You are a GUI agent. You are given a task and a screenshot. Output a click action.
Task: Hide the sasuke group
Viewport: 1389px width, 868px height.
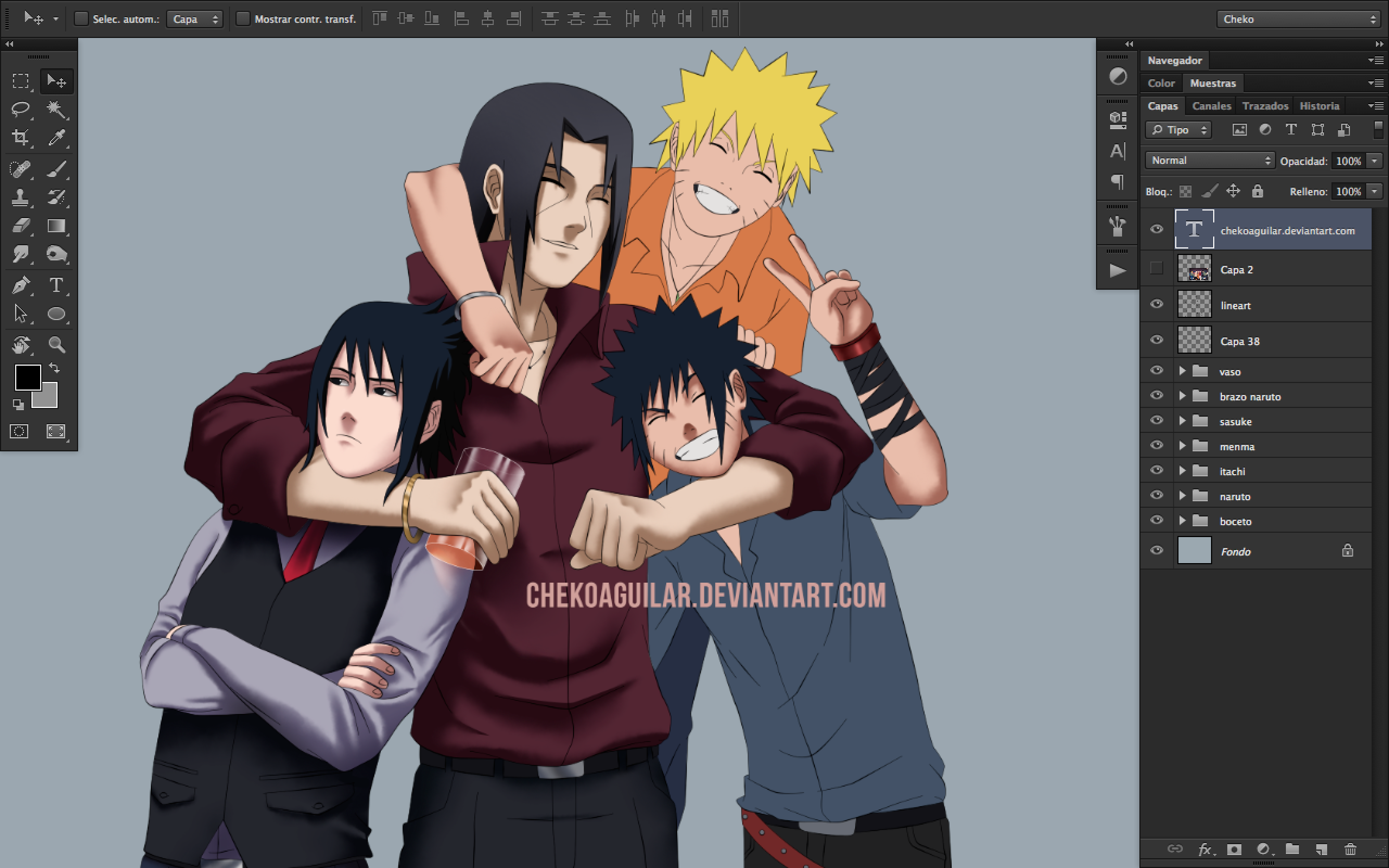click(x=1157, y=421)
